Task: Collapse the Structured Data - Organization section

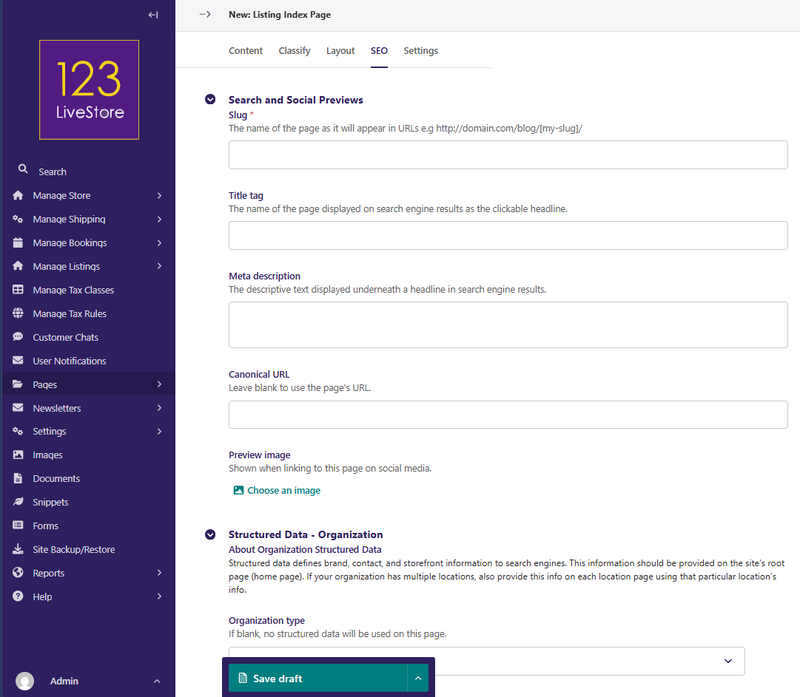Action: [210, 534]
